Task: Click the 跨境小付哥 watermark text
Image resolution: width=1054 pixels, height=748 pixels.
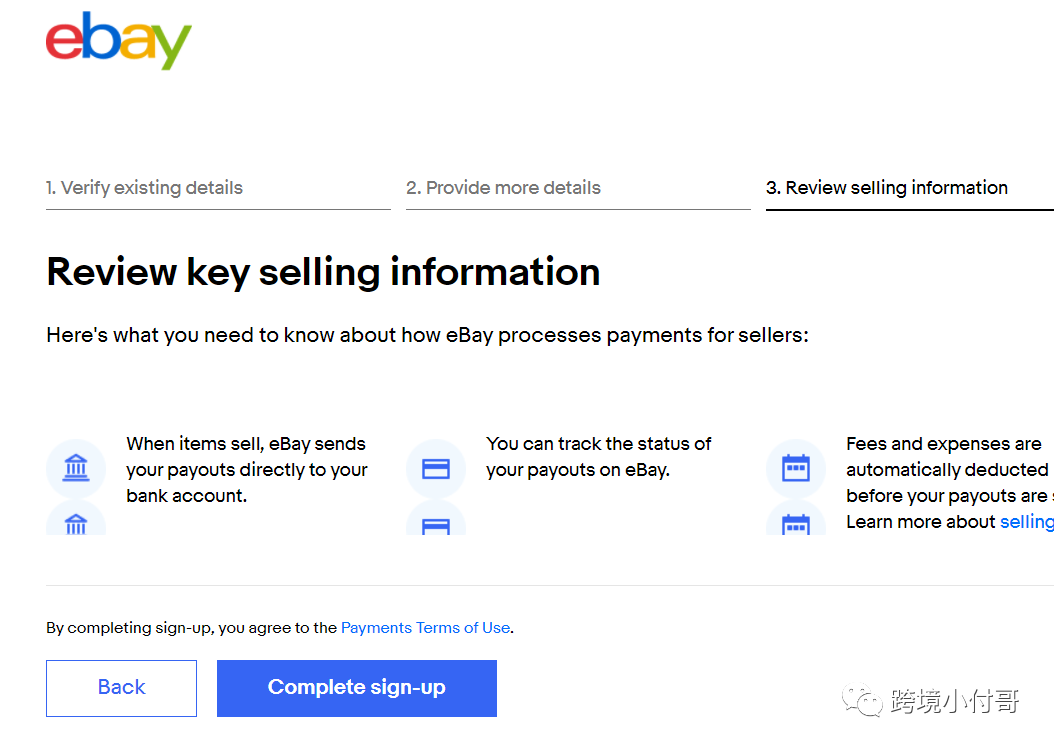Action: point(954,701)
